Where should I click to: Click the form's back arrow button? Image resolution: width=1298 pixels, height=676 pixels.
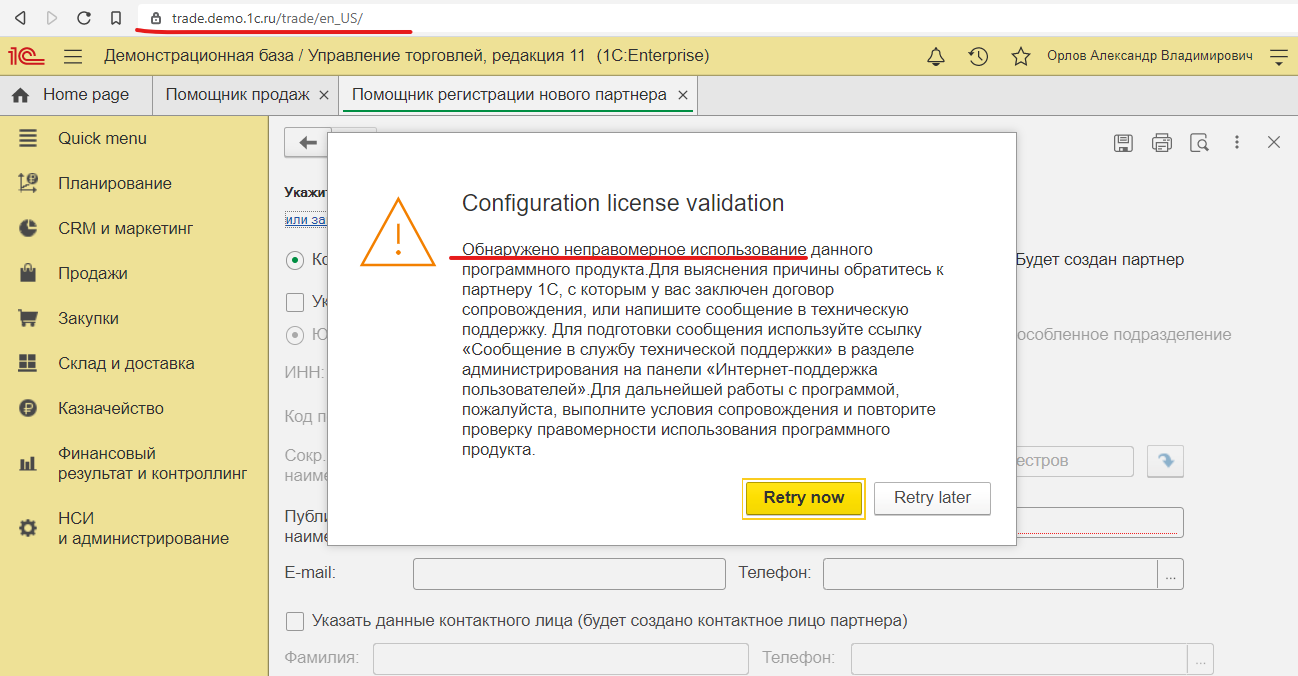pos(307,142)
